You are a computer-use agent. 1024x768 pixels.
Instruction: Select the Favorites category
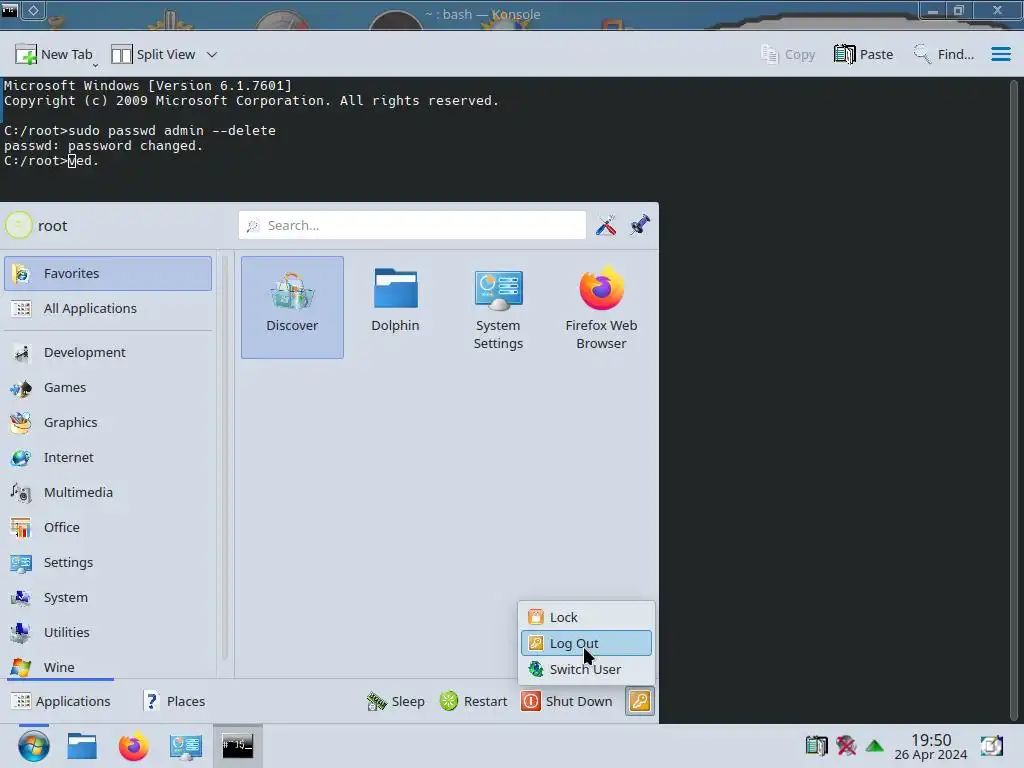[108, 273]
